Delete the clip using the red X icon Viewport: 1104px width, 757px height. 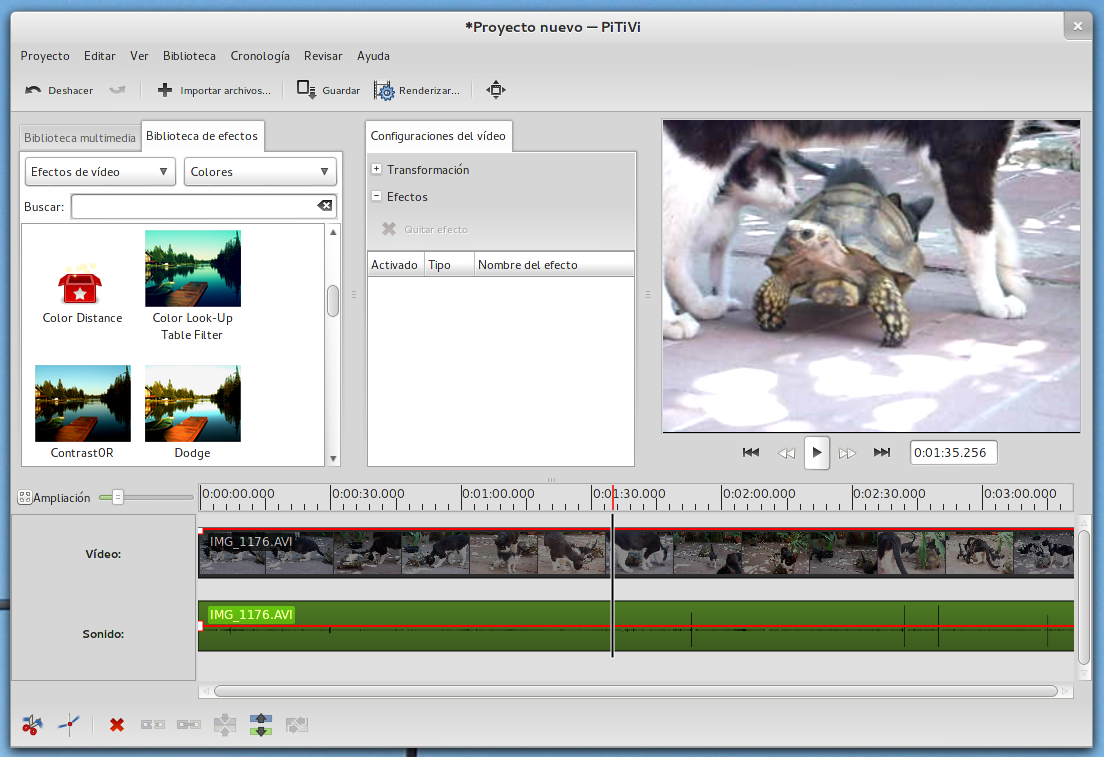(x=116, y=724)
